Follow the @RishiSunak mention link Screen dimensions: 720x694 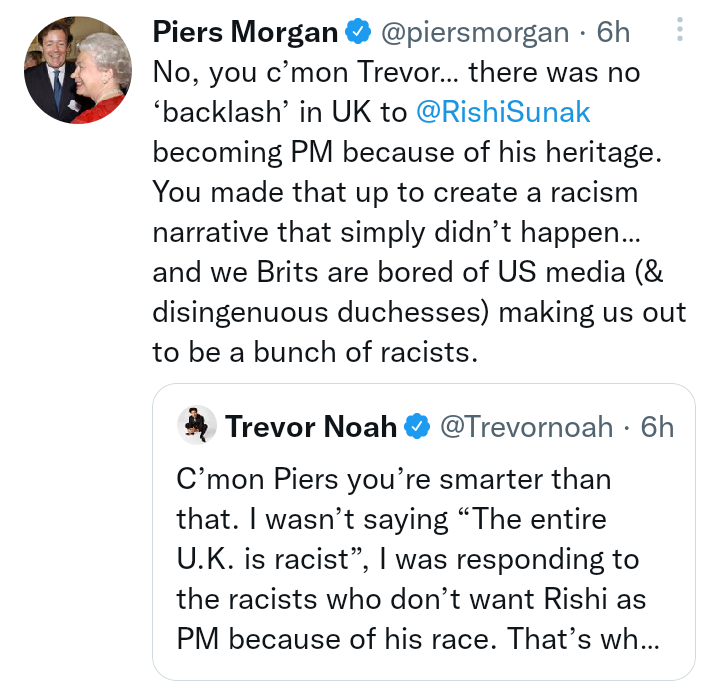pyautogui.click(x=492, y=112)
